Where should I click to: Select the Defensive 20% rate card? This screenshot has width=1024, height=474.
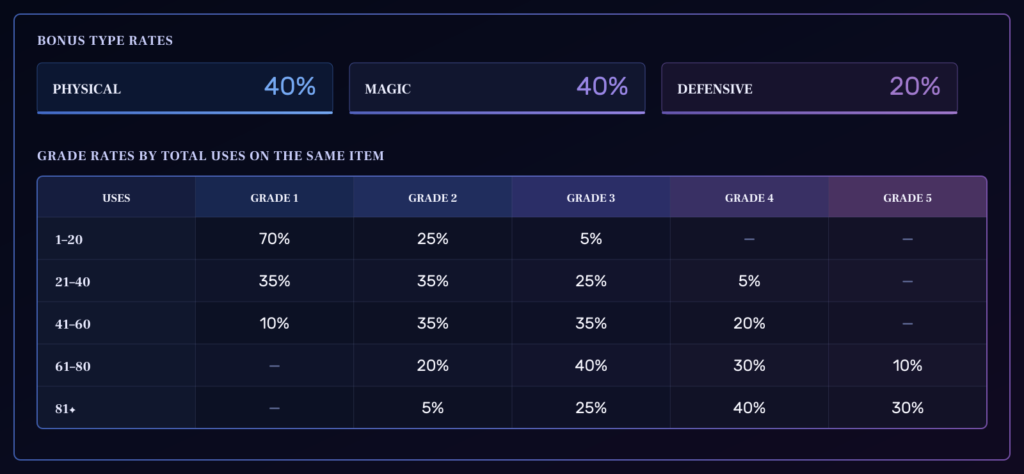point(809,88)
